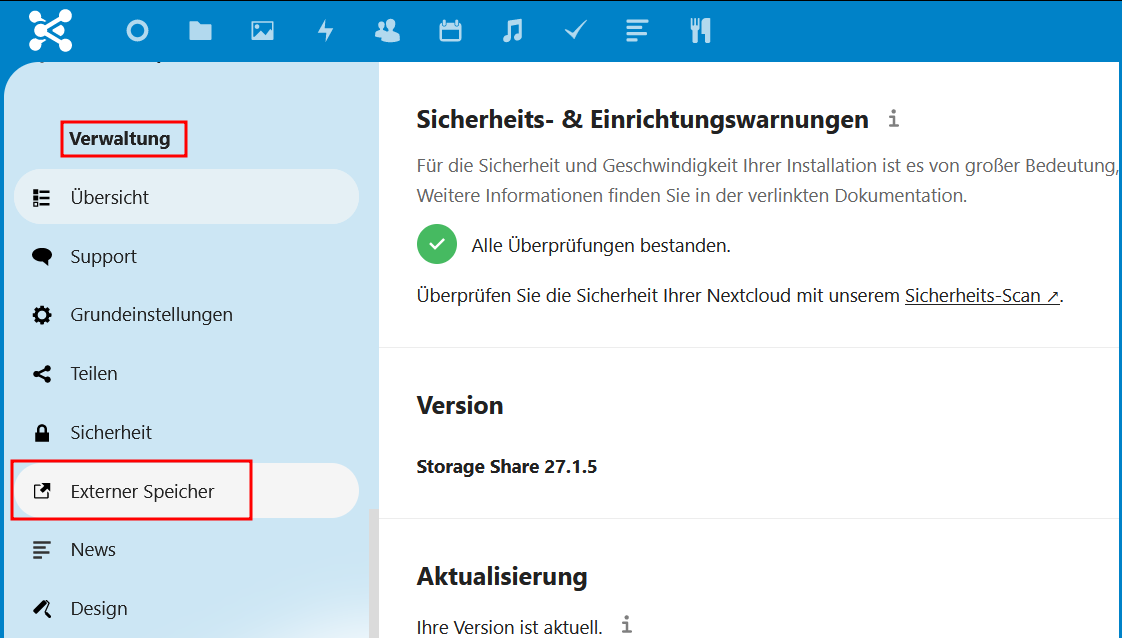The height and width of the screenshot is (638, 1122).
Task: Open the News lines icon in header
Action: click(x=637, y=31)
